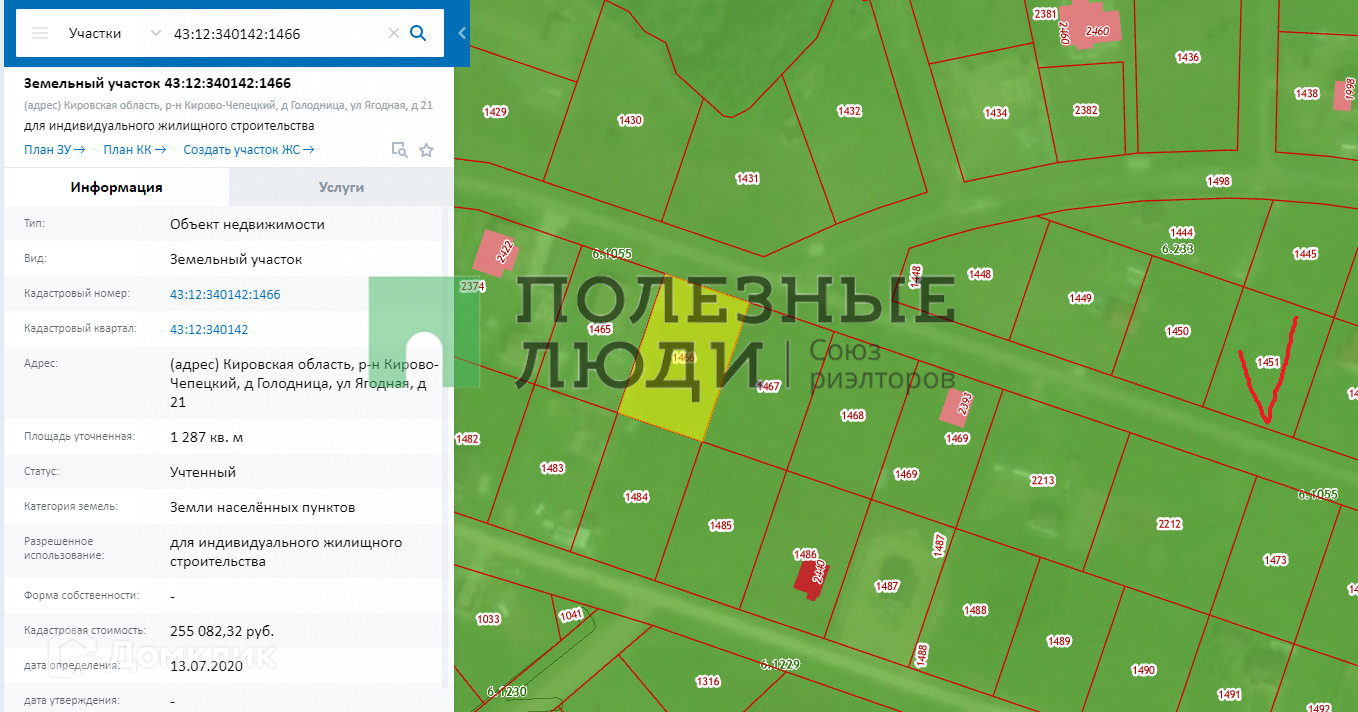This screenshot has width=1358, height=712.
Task: Click zone label 6.1230 on map
Action: (506, 691)
